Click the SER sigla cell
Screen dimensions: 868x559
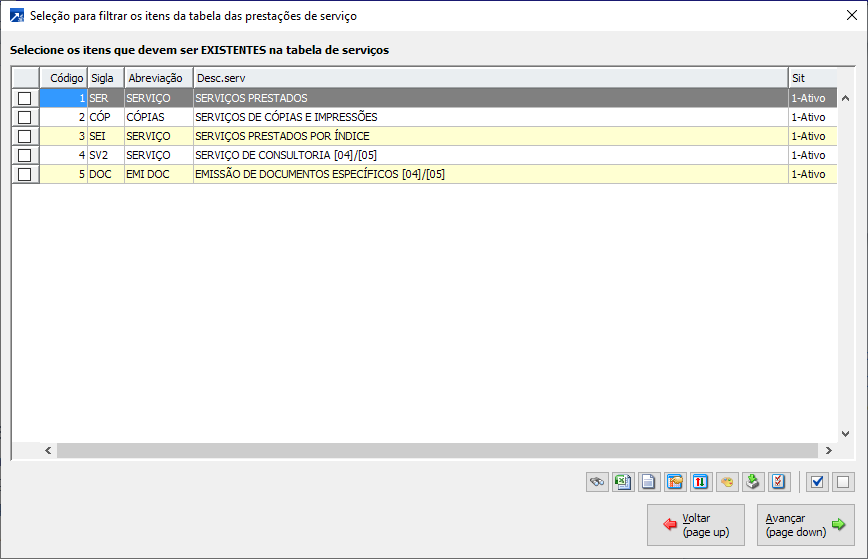(x=106, y=98)
